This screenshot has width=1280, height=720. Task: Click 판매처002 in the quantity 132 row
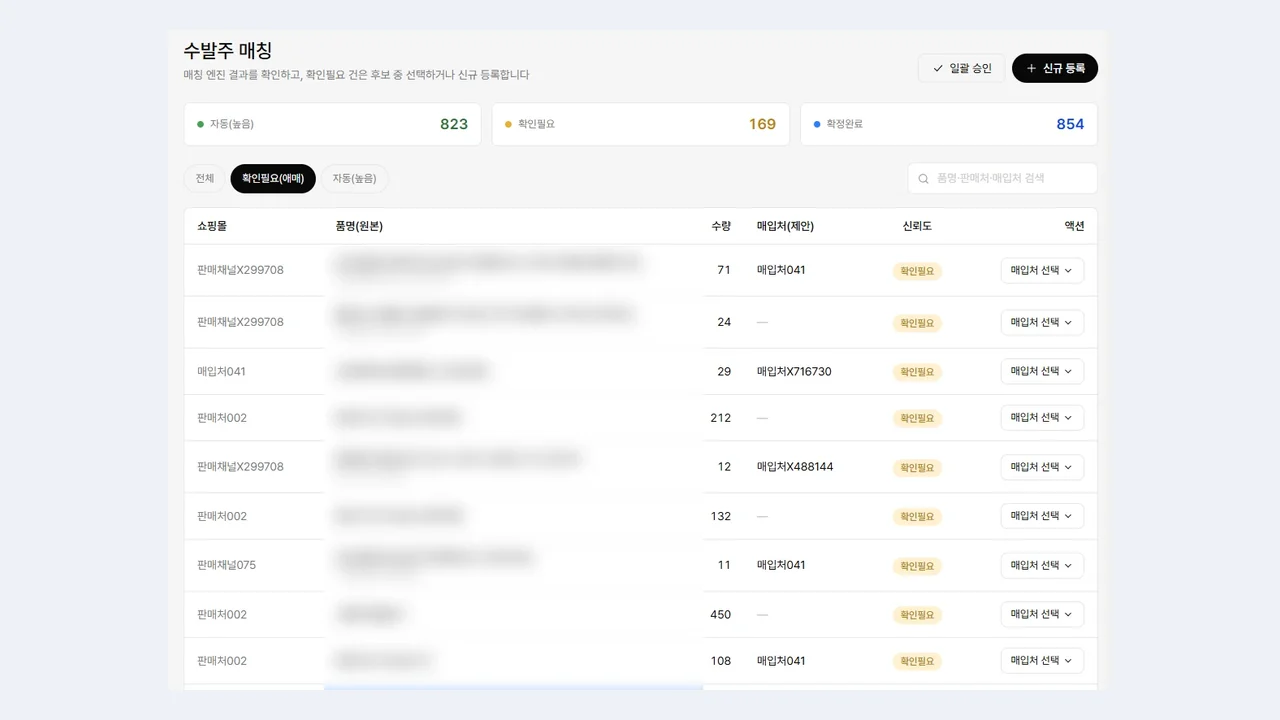(222, 516)
